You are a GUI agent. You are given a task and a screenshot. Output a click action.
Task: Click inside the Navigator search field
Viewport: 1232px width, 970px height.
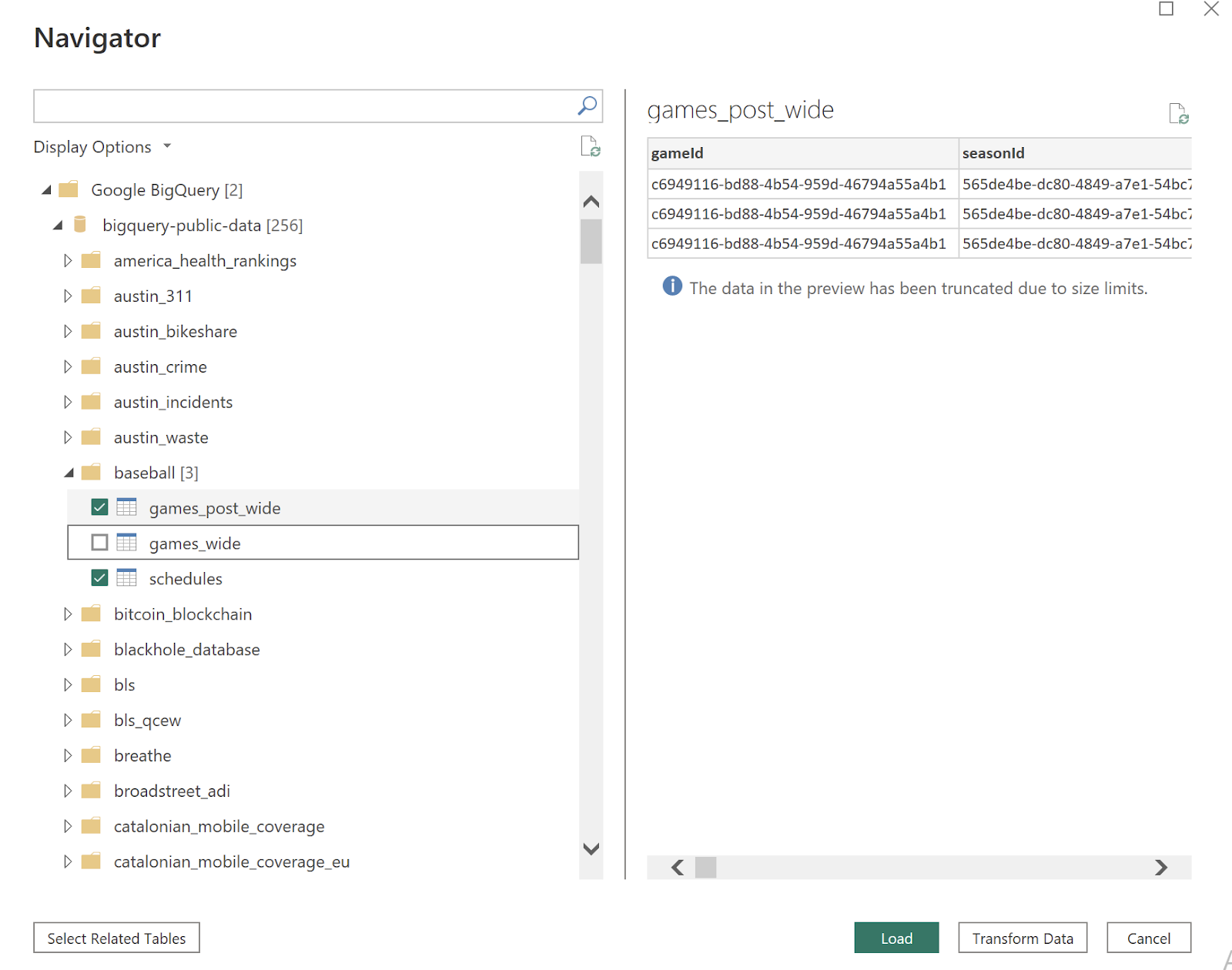304,106
